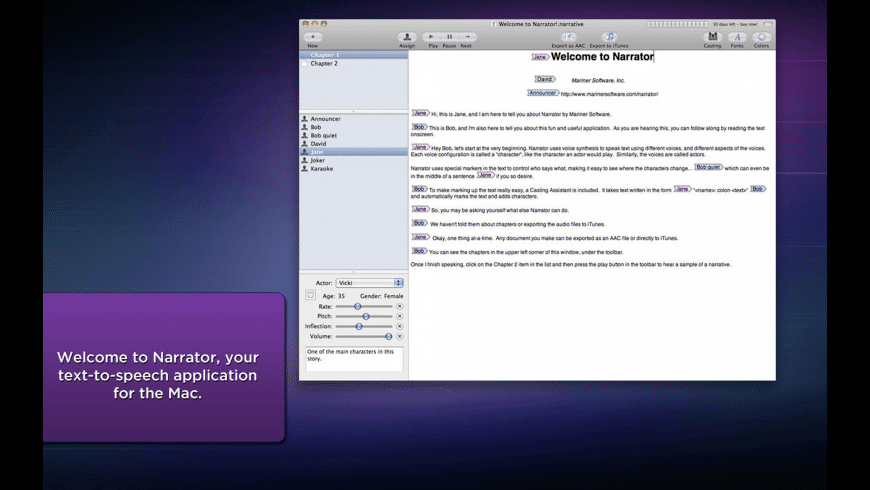Start narration with the Play button
The width and height of the screenshot is (870, 490).
[x=432, y=37]
